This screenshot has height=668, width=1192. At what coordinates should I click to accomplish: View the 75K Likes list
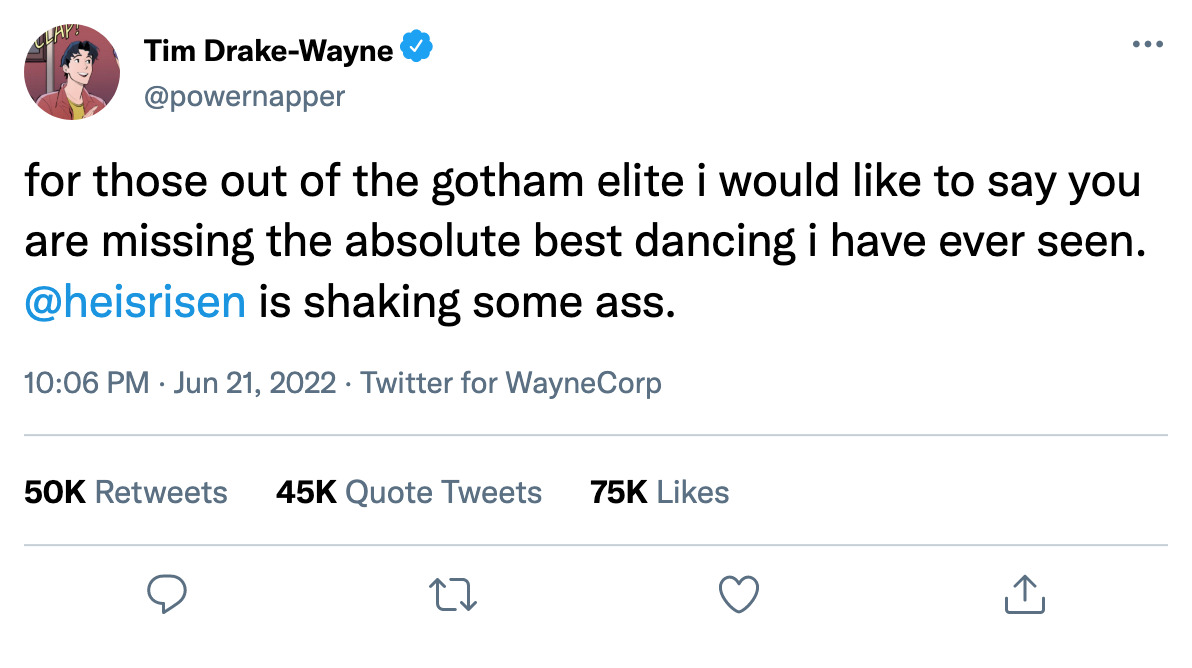(659, 492)
